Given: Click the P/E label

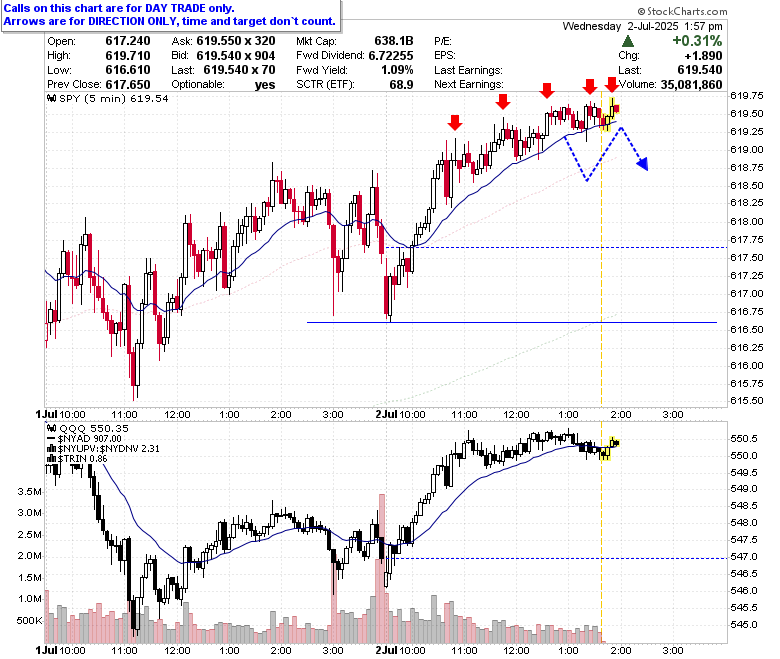Looking at the screenshot, I should (443, 41).
